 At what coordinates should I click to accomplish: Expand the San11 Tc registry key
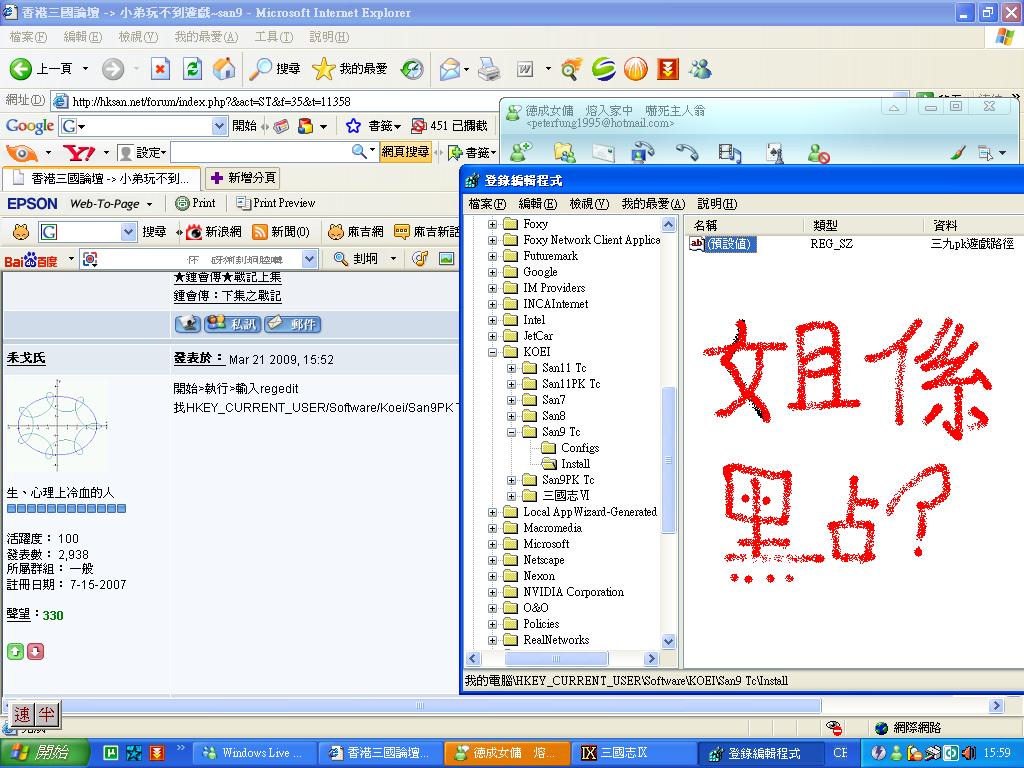click(x=512, y=368)
